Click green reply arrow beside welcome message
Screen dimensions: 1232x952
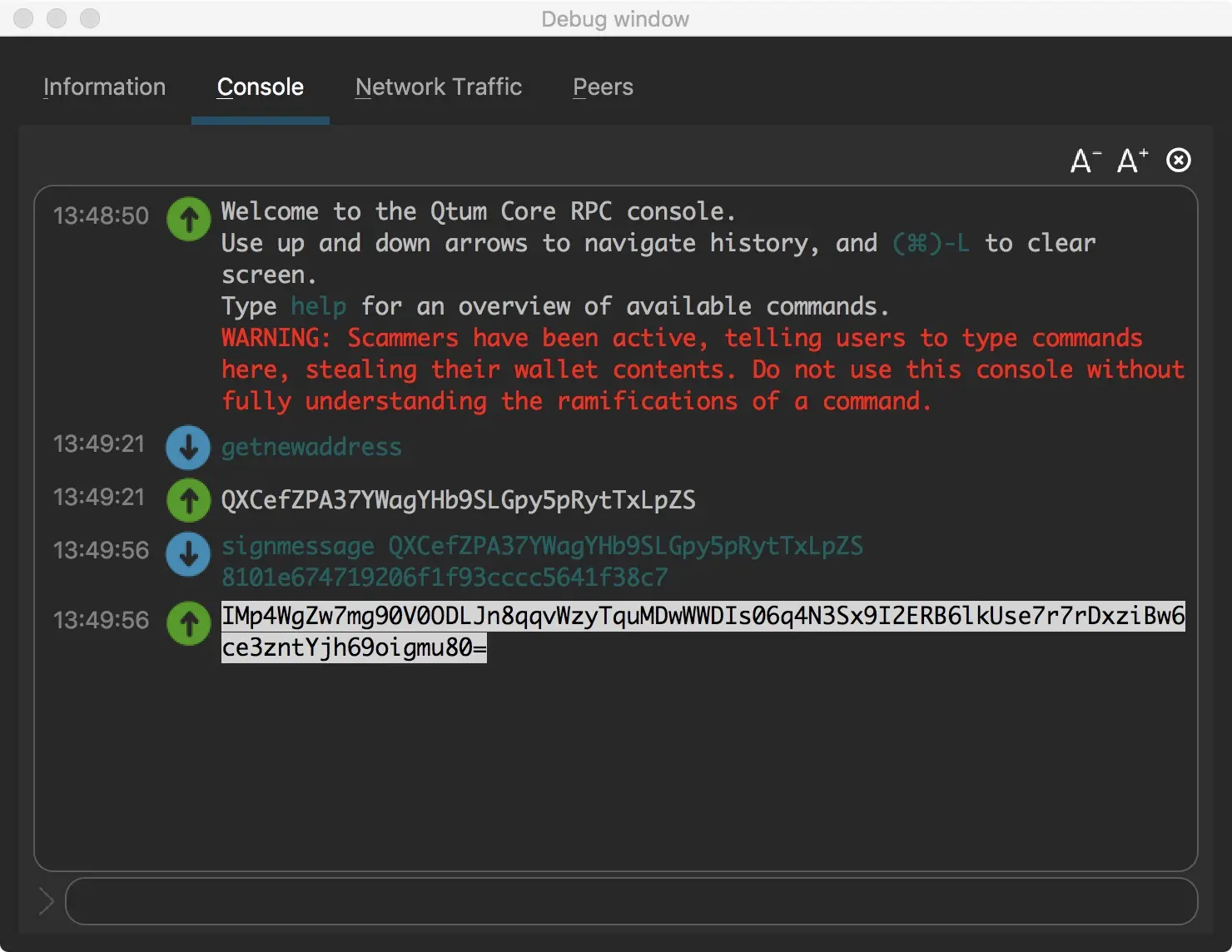(189, 219)
